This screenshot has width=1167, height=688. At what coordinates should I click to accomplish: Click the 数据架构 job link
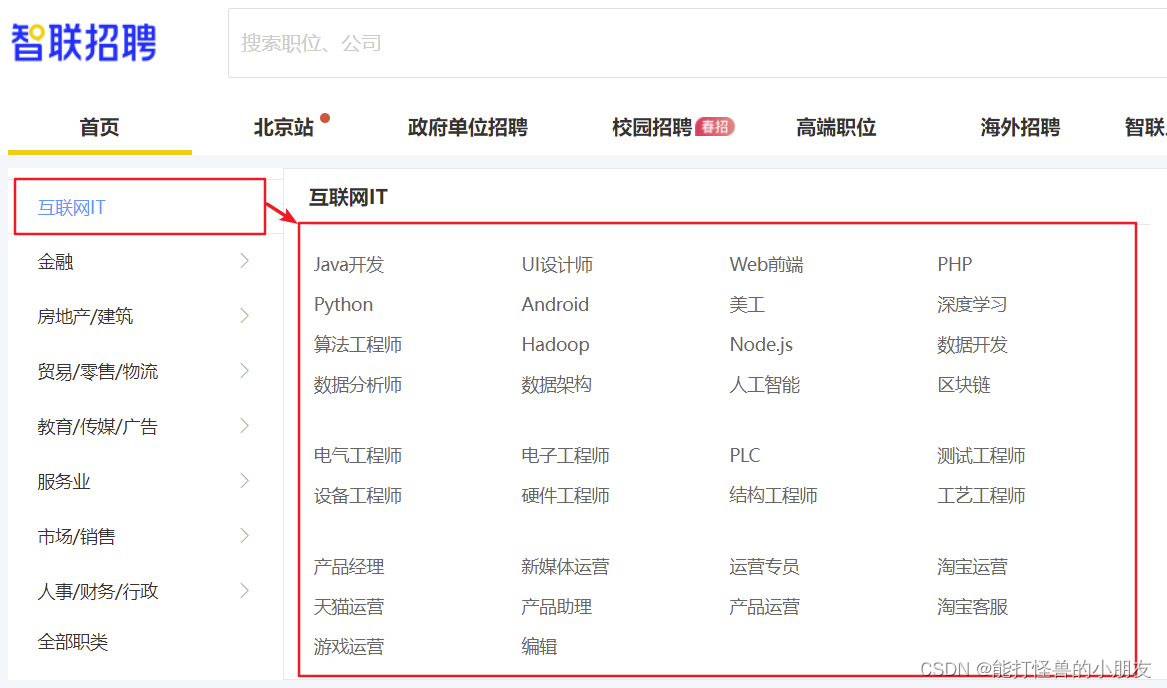tap(556, 385)
